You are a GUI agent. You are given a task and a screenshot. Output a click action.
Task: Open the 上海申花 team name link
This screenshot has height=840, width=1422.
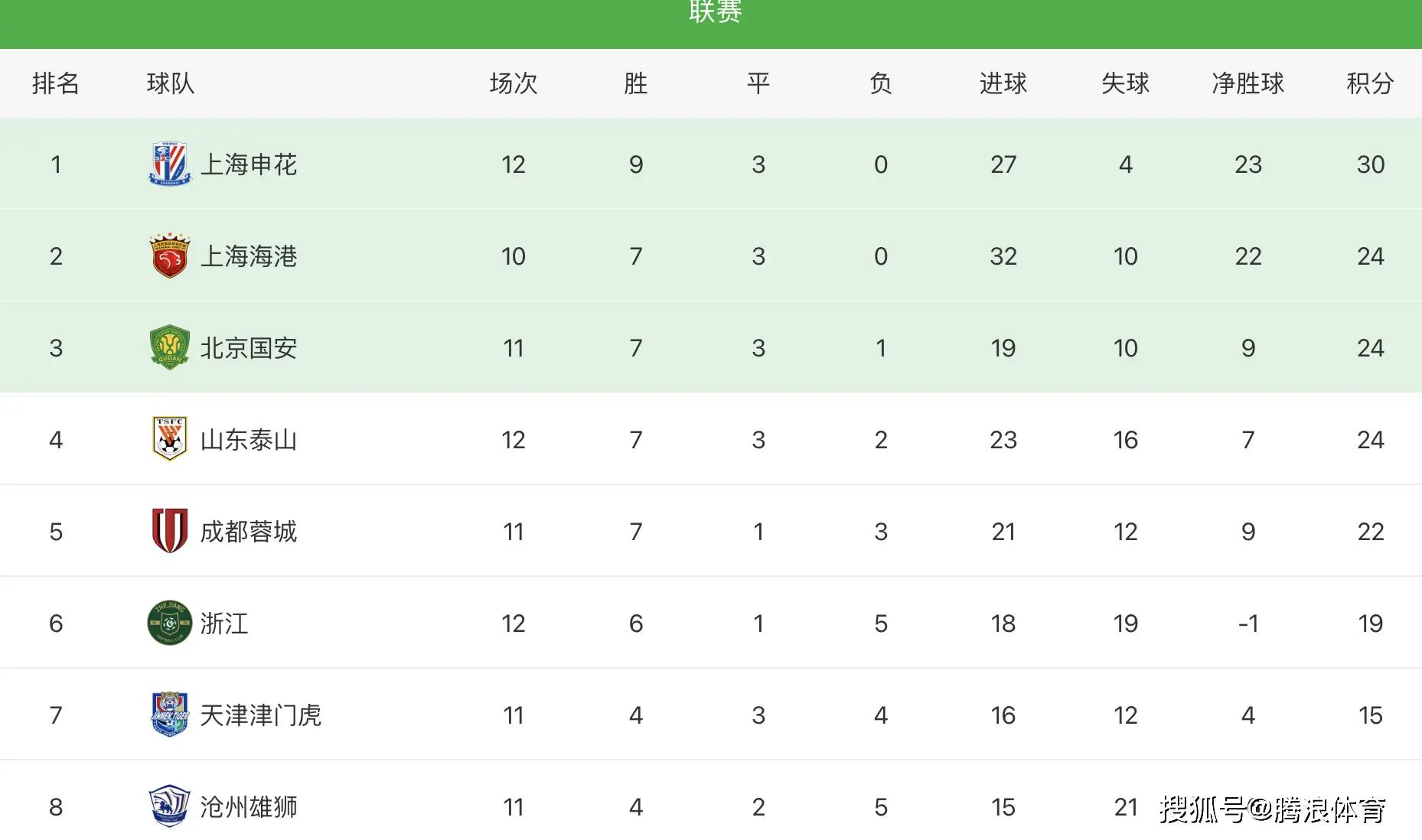(x=249, y=164)
